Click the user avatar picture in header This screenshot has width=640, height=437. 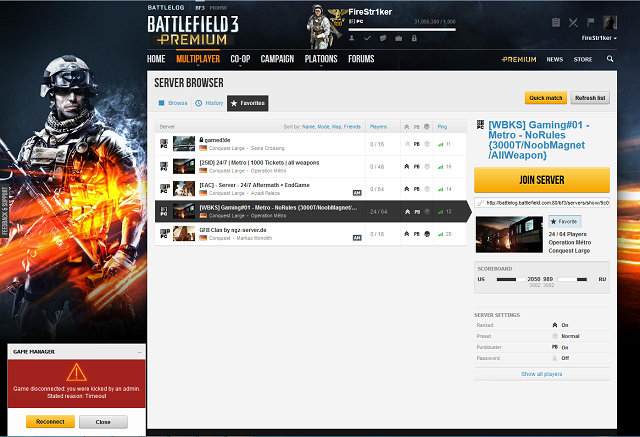(x=610, y=22)
